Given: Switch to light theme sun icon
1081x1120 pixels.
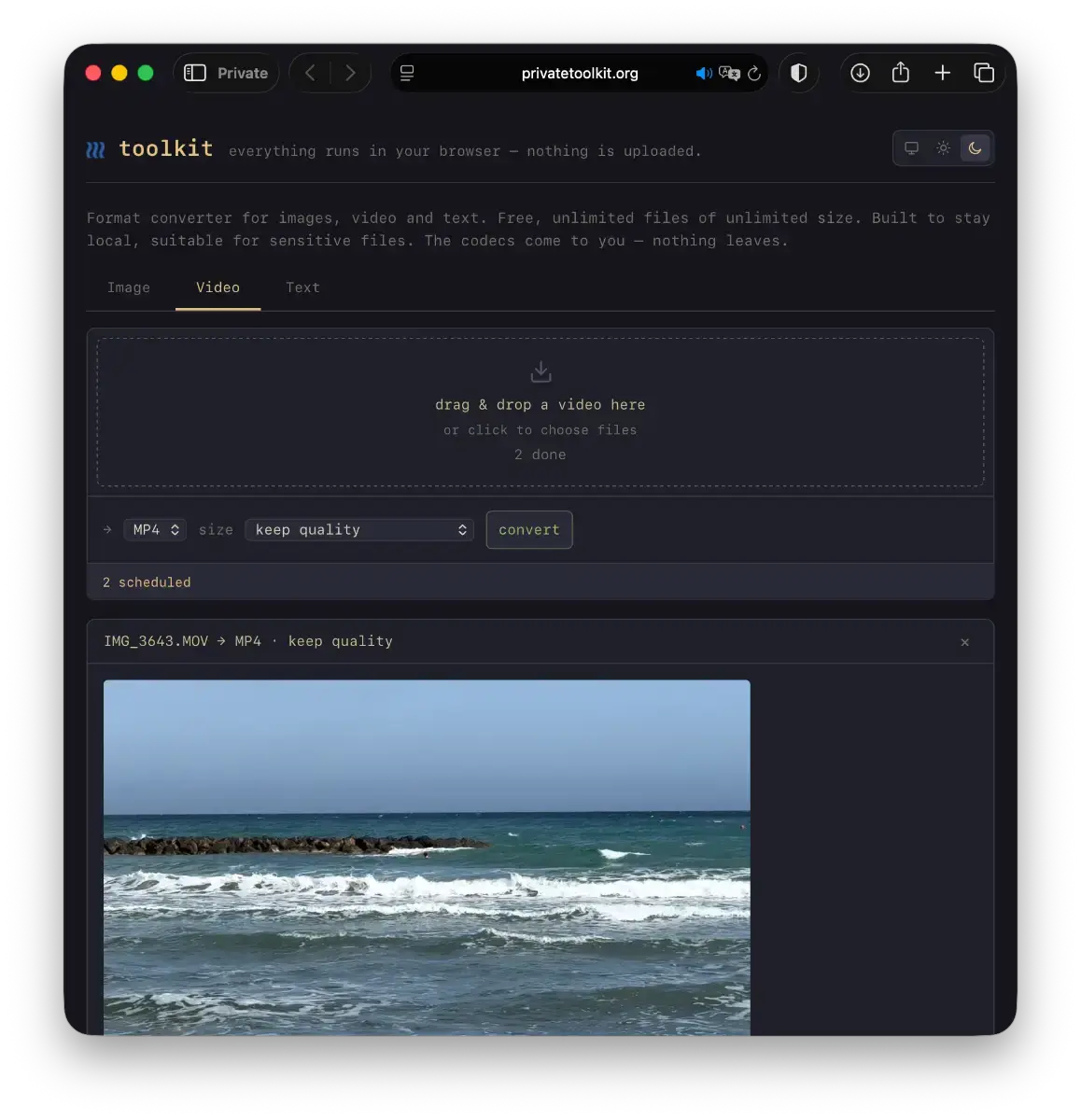Looking at the screenshot, I should click(x=944, y=148).
